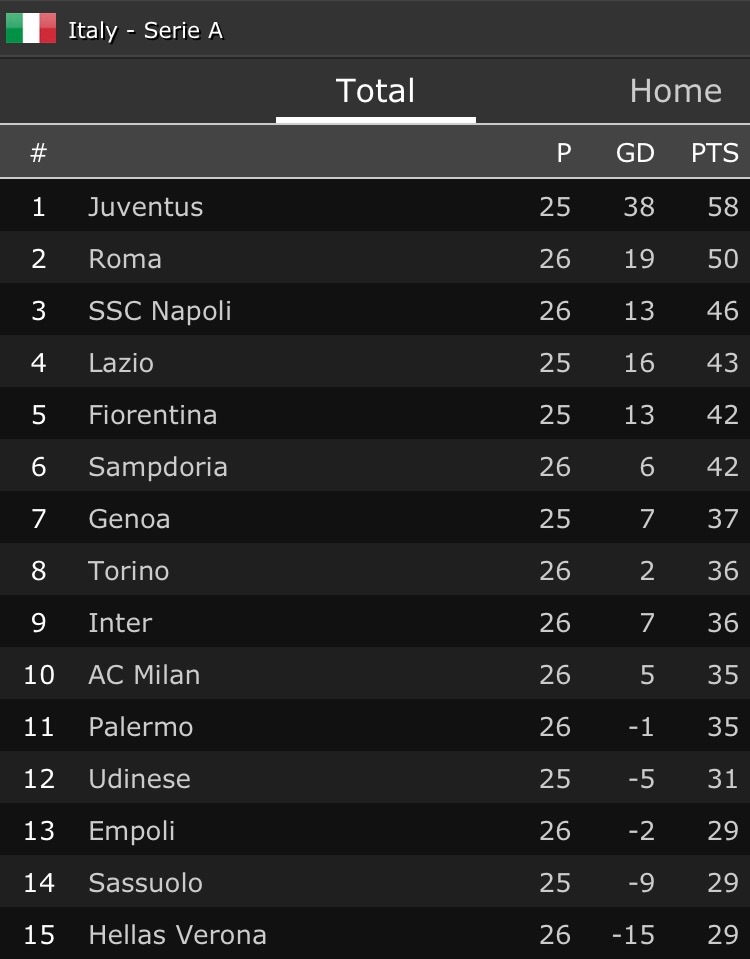The width and height of the screenshot is (750, 959).
Task: Switch to the Total tab
Action: (x=375, y=91)
